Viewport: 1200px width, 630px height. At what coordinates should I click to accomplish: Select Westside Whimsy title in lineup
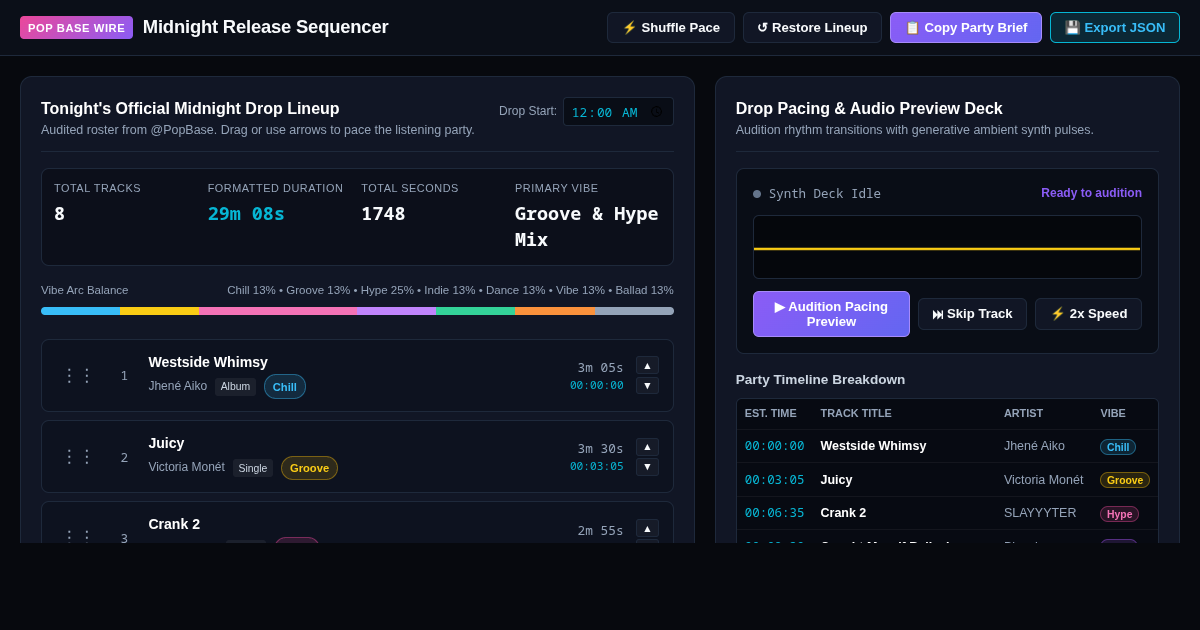pyautogui.click(x=208, y=362)
